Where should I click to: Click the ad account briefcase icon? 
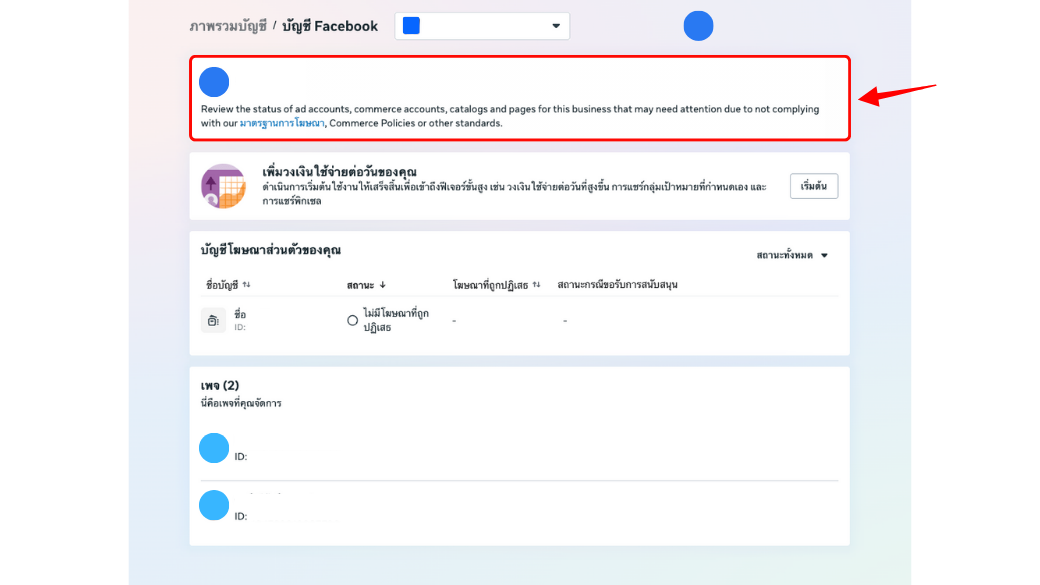[x=212, y=320]
